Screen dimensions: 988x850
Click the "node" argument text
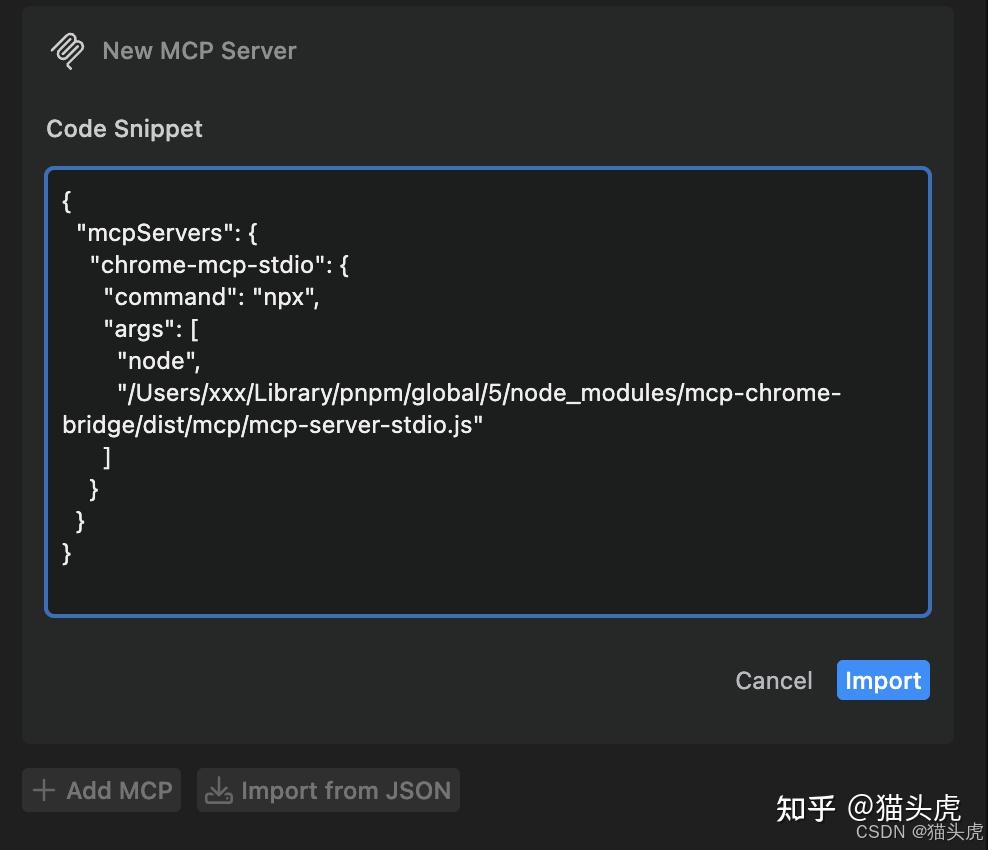click(x=159, y=360)
